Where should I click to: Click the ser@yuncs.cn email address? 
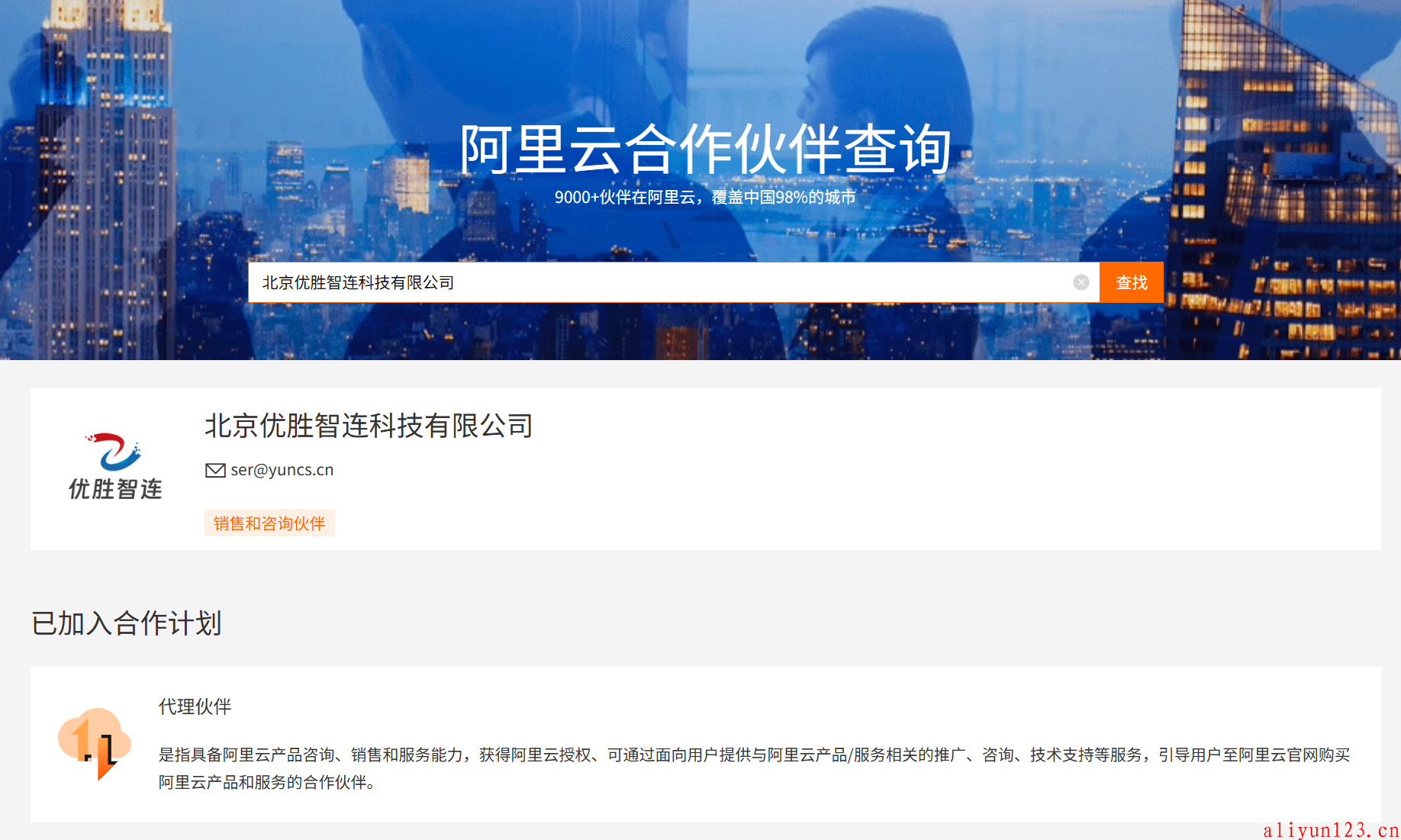(282, 470)
